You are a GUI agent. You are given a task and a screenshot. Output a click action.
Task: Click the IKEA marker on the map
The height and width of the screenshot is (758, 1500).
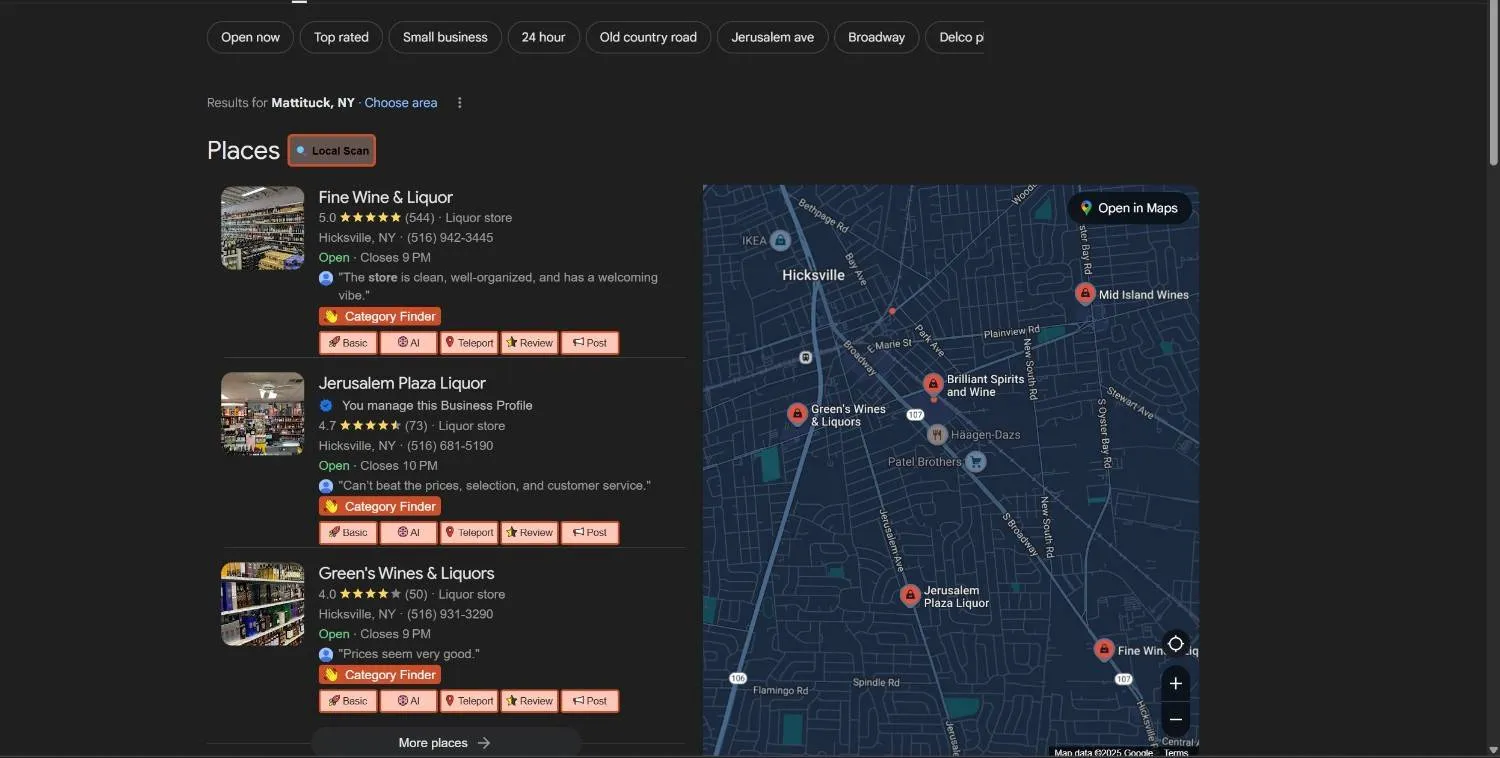(x=780, y=240)
